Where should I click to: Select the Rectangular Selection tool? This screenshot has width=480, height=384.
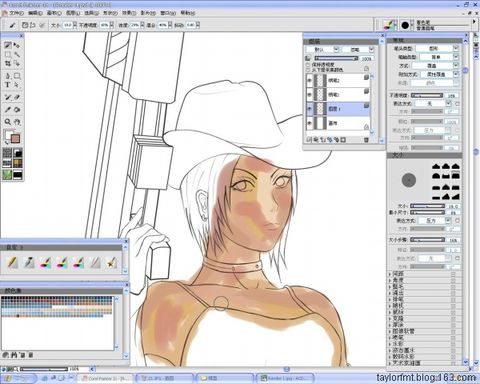(7, 54)
